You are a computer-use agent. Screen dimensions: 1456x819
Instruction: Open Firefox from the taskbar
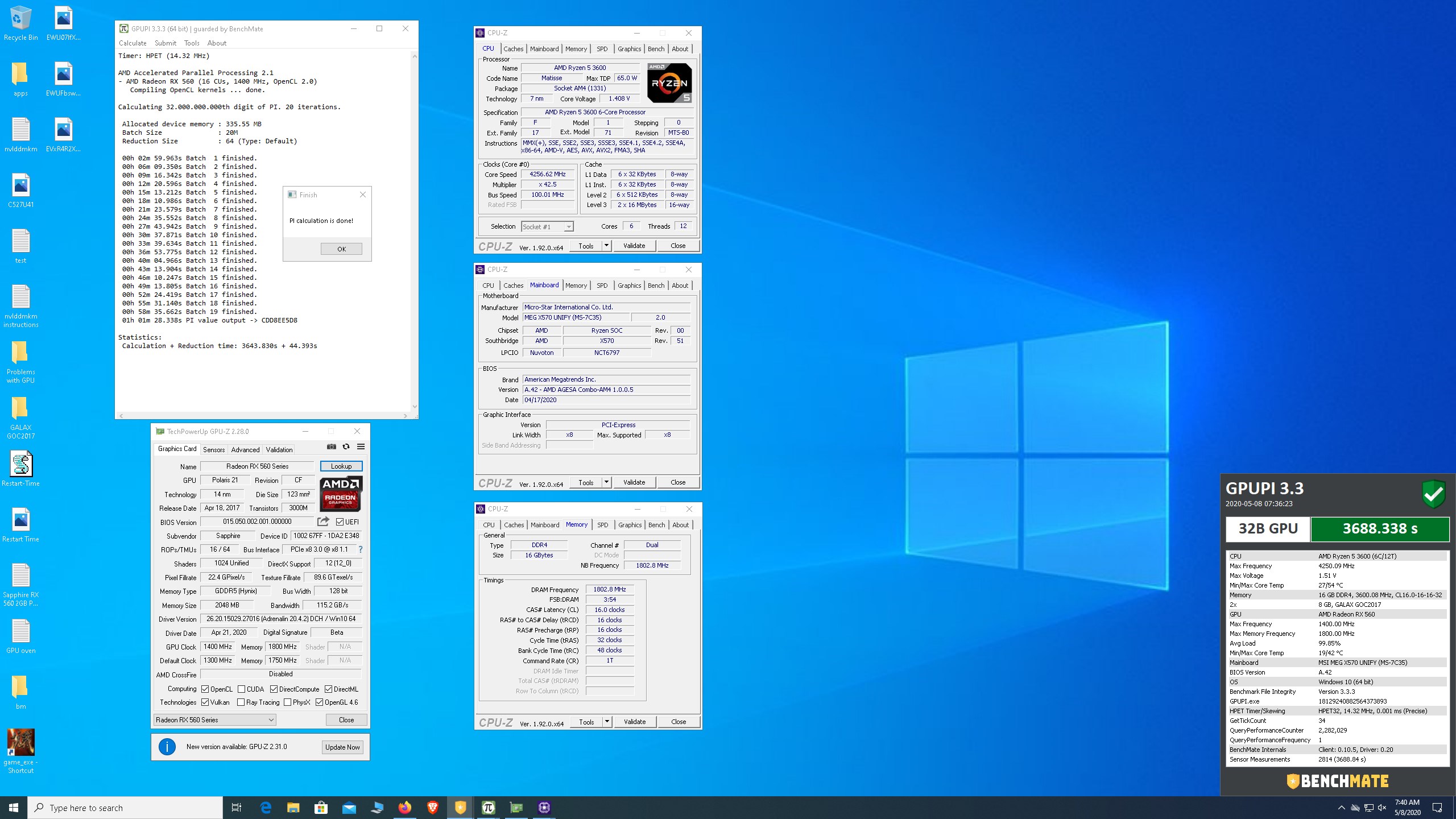(404, 808)
